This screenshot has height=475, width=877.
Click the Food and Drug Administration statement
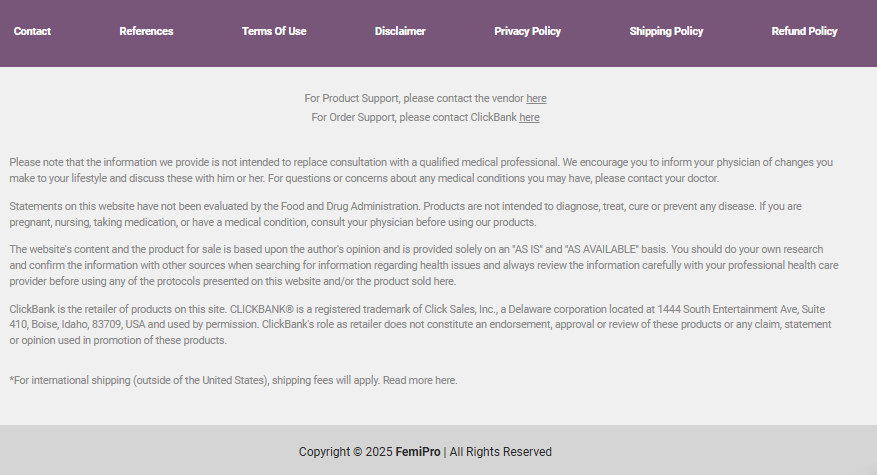[405, 214]
